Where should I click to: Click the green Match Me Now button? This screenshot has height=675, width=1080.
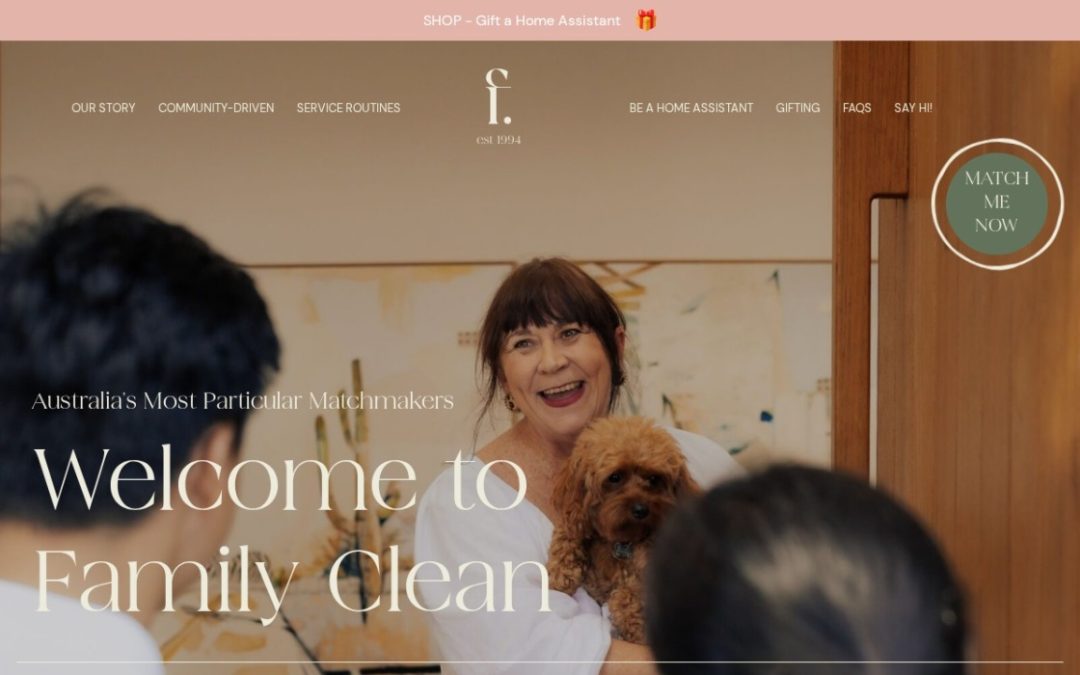coord(997,203)
